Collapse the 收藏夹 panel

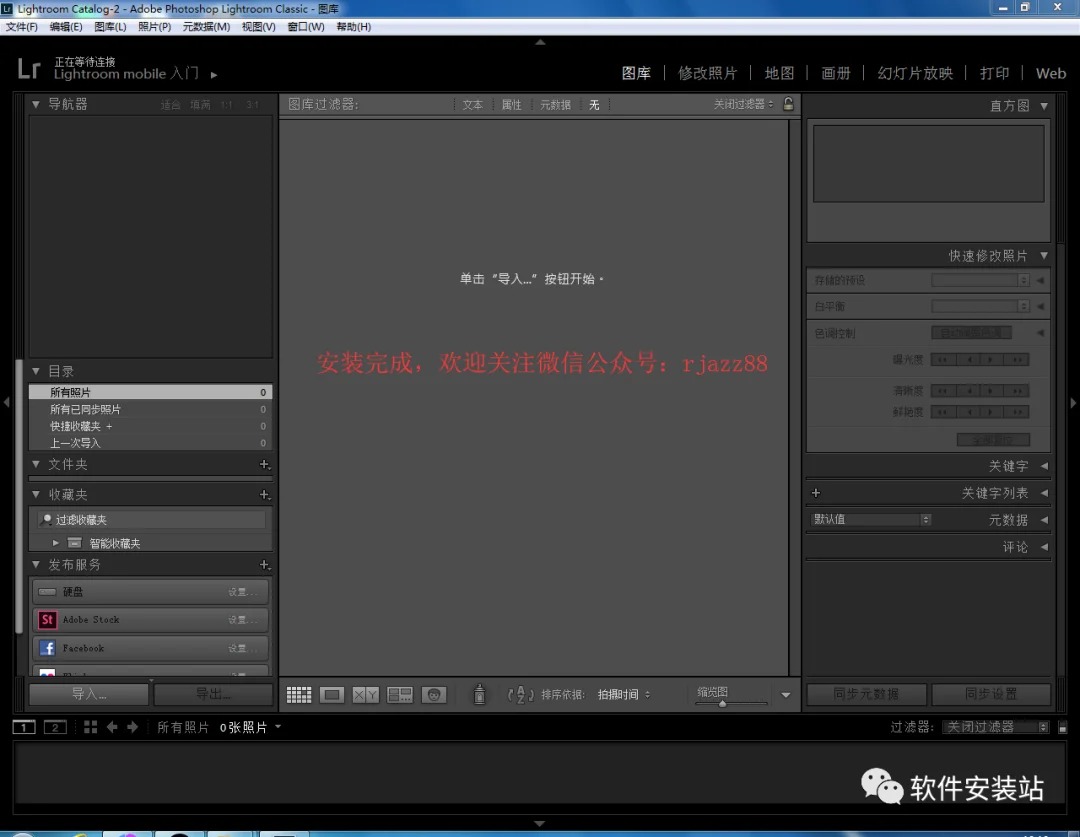click(x=36, y=495)
